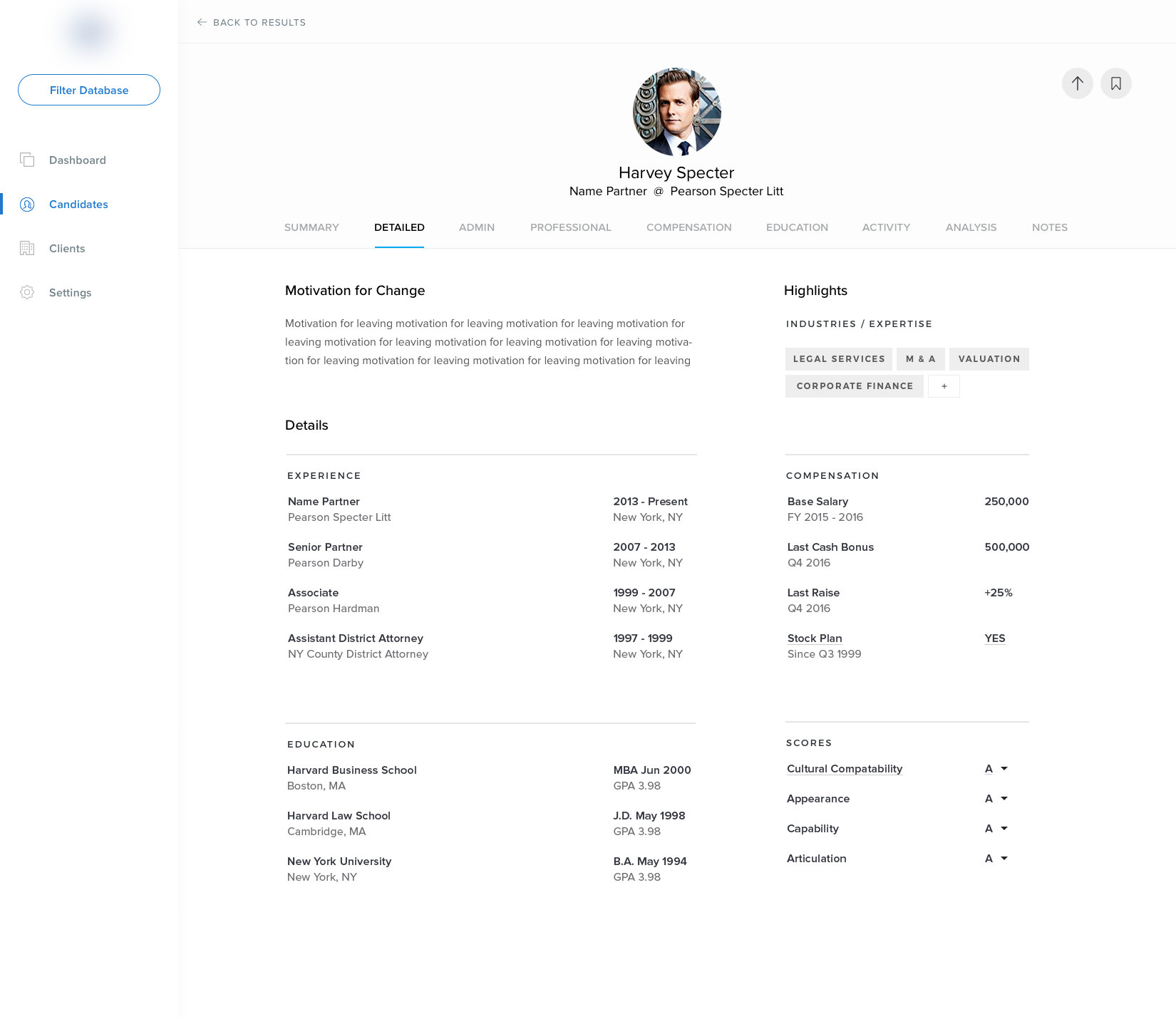Click the Clients building icon
This screenshot has height=1019, width=1176.
click(x=27, y=248)
